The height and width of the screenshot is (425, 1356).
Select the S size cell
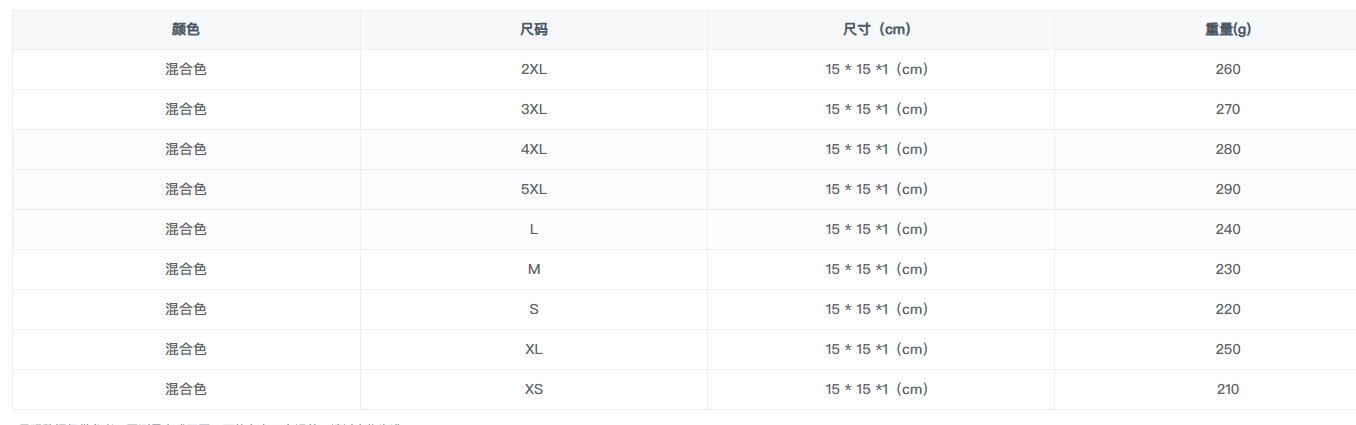534,310
